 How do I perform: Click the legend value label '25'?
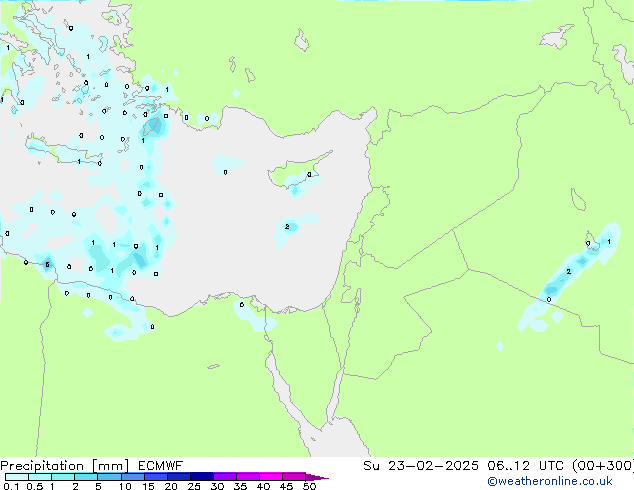pos(194,486)
